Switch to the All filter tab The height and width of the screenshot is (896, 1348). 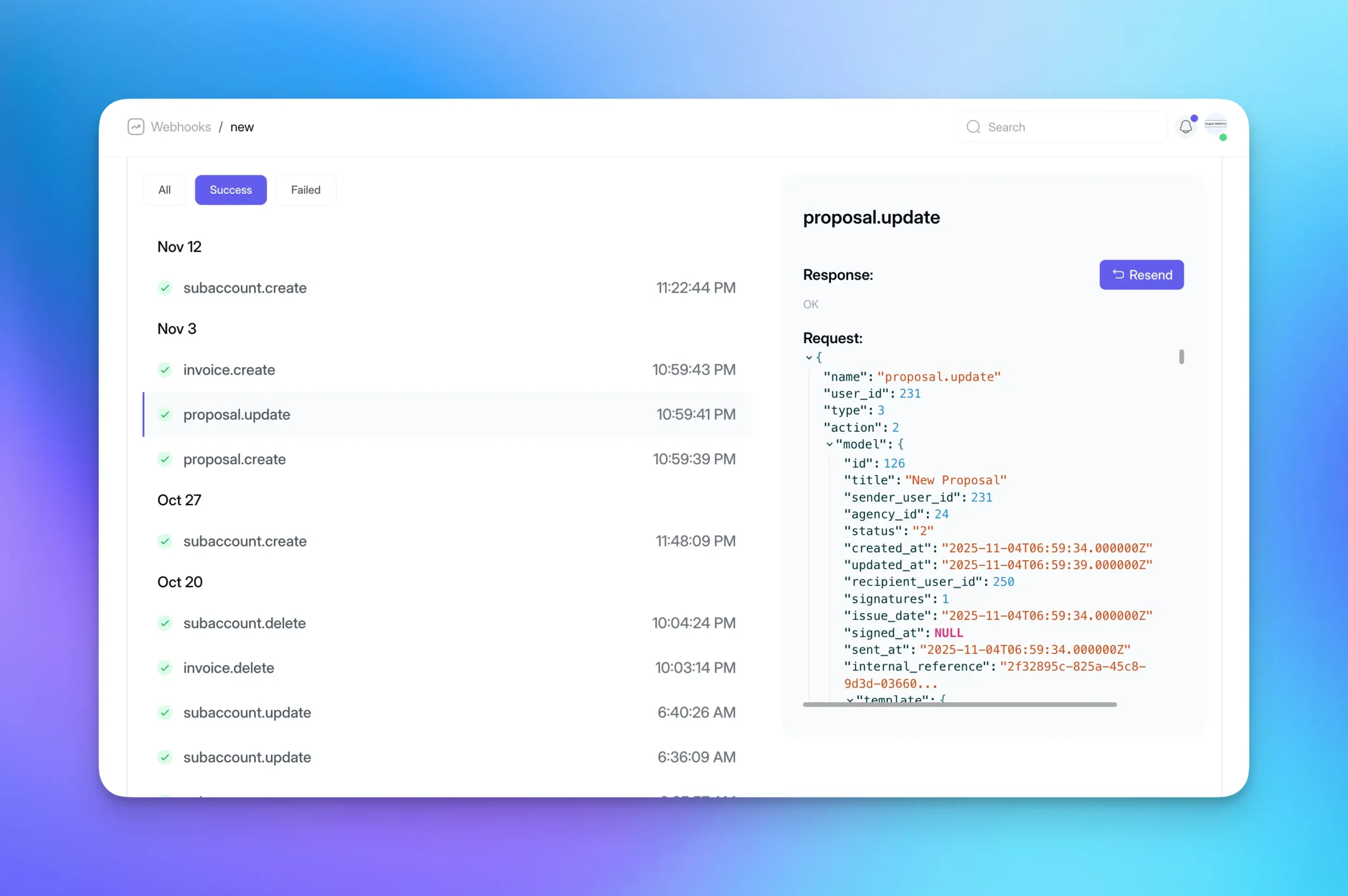point(165,190)
